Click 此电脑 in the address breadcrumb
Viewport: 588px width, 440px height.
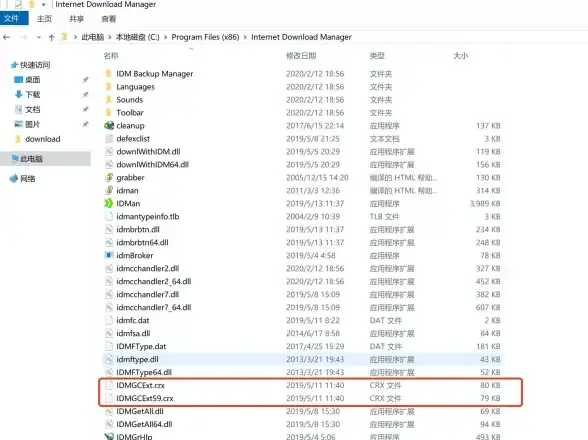point(93,37)
